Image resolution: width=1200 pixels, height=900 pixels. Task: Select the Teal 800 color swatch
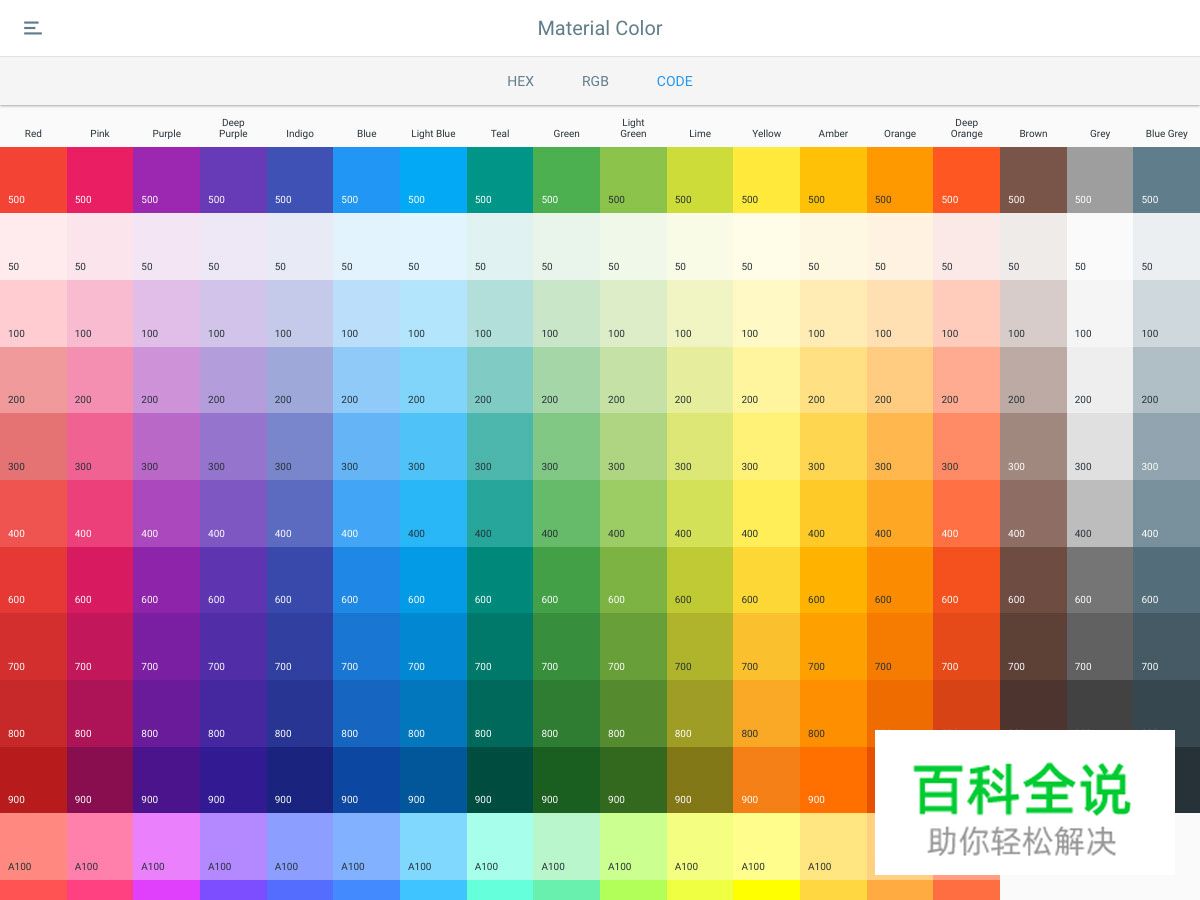point(500,713)
